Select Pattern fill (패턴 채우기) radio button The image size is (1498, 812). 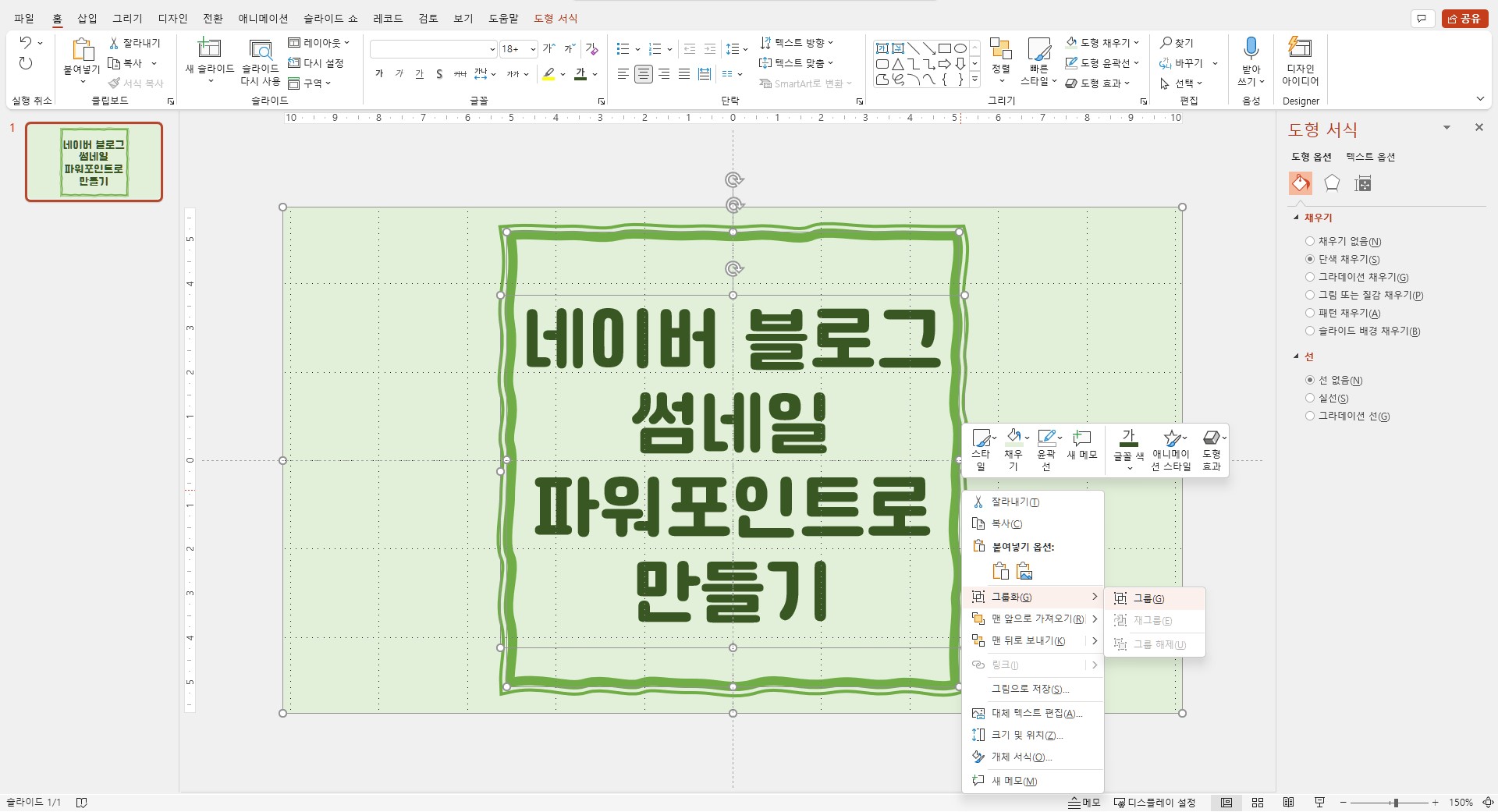tap(1310, 313)
